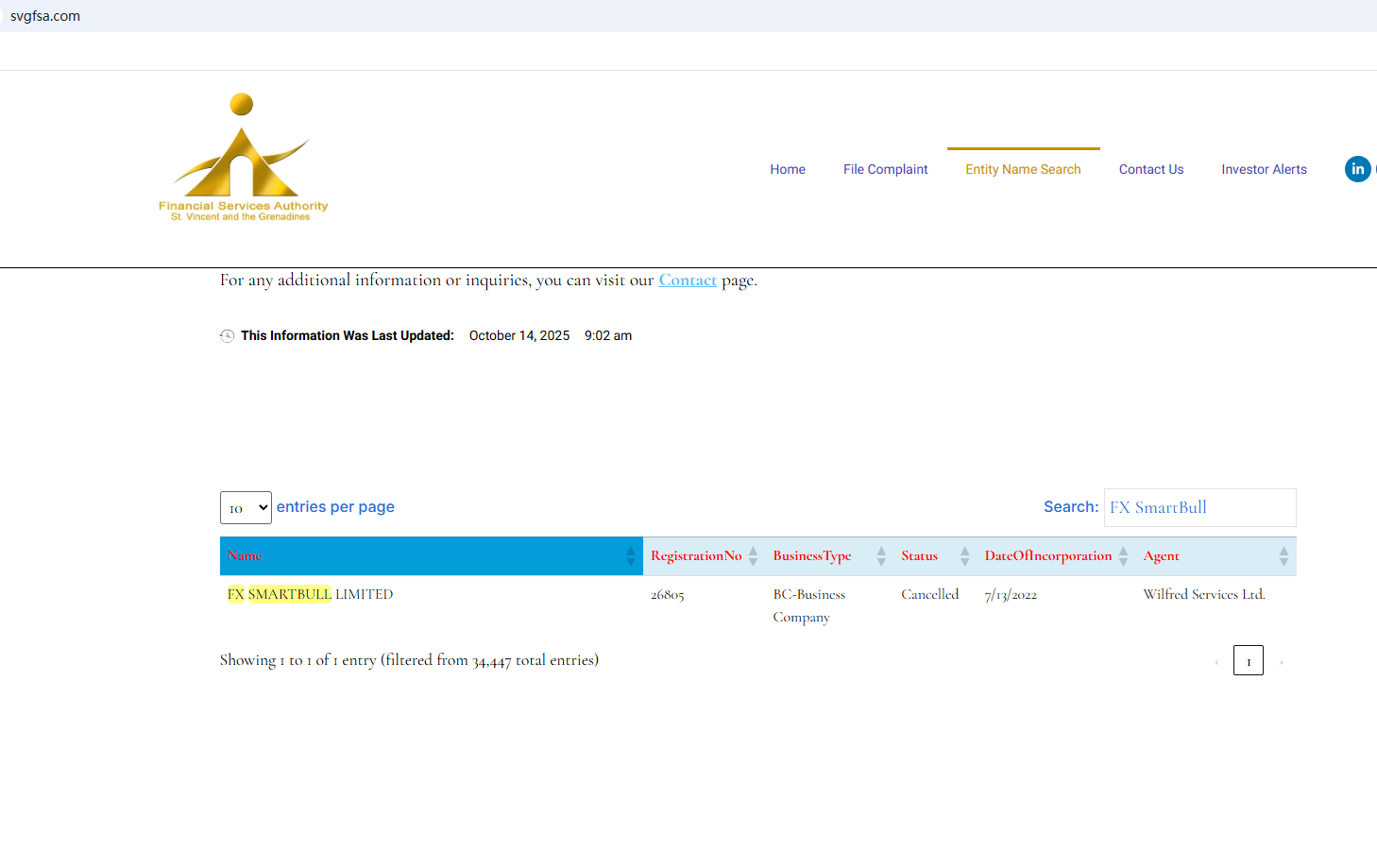Click the previous page arrow
The height and width of the screenshot is (868, 1377).
coord(1216,662)
